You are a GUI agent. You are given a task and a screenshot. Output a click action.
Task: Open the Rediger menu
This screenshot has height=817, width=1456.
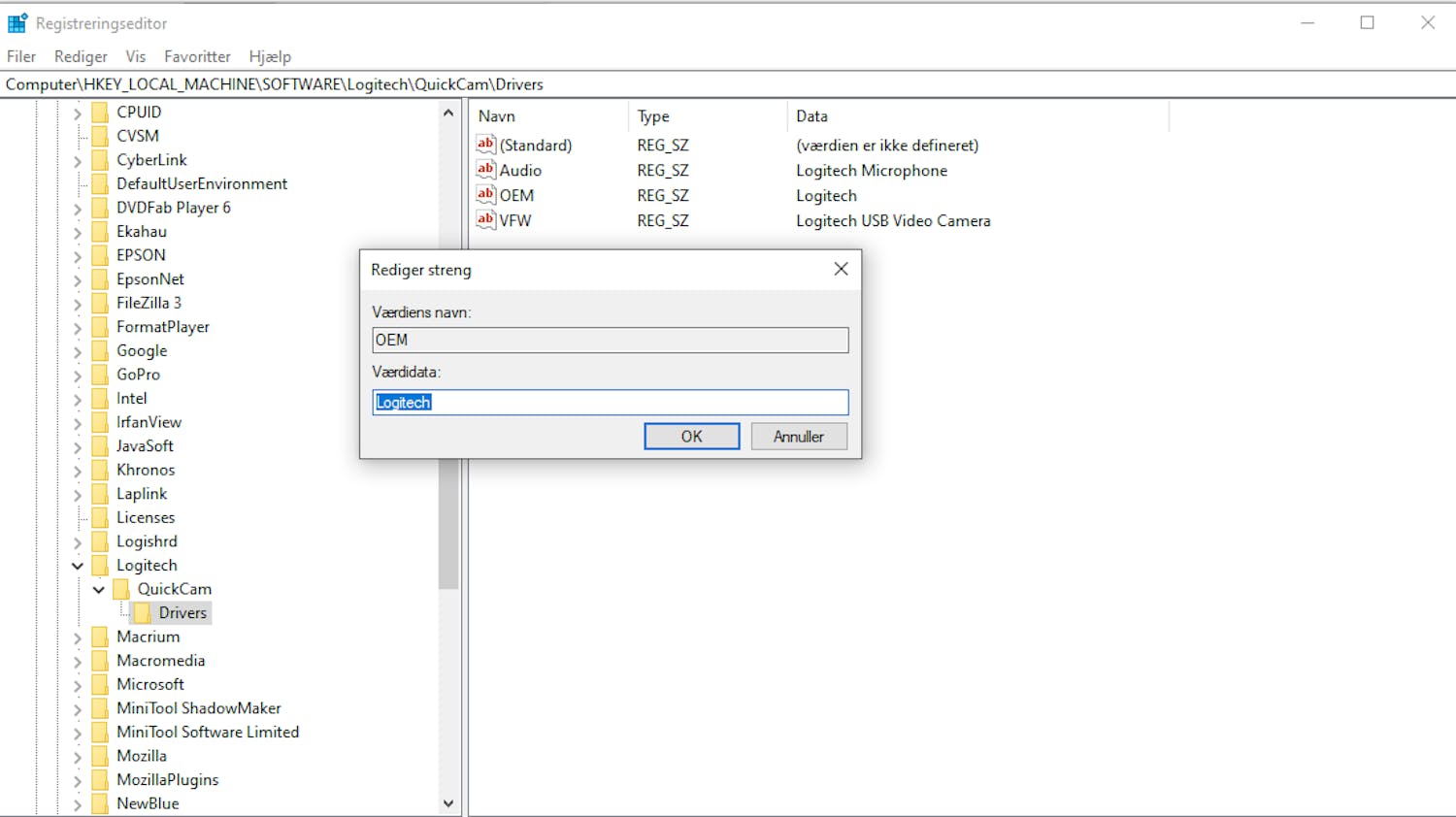coord(81,56)
